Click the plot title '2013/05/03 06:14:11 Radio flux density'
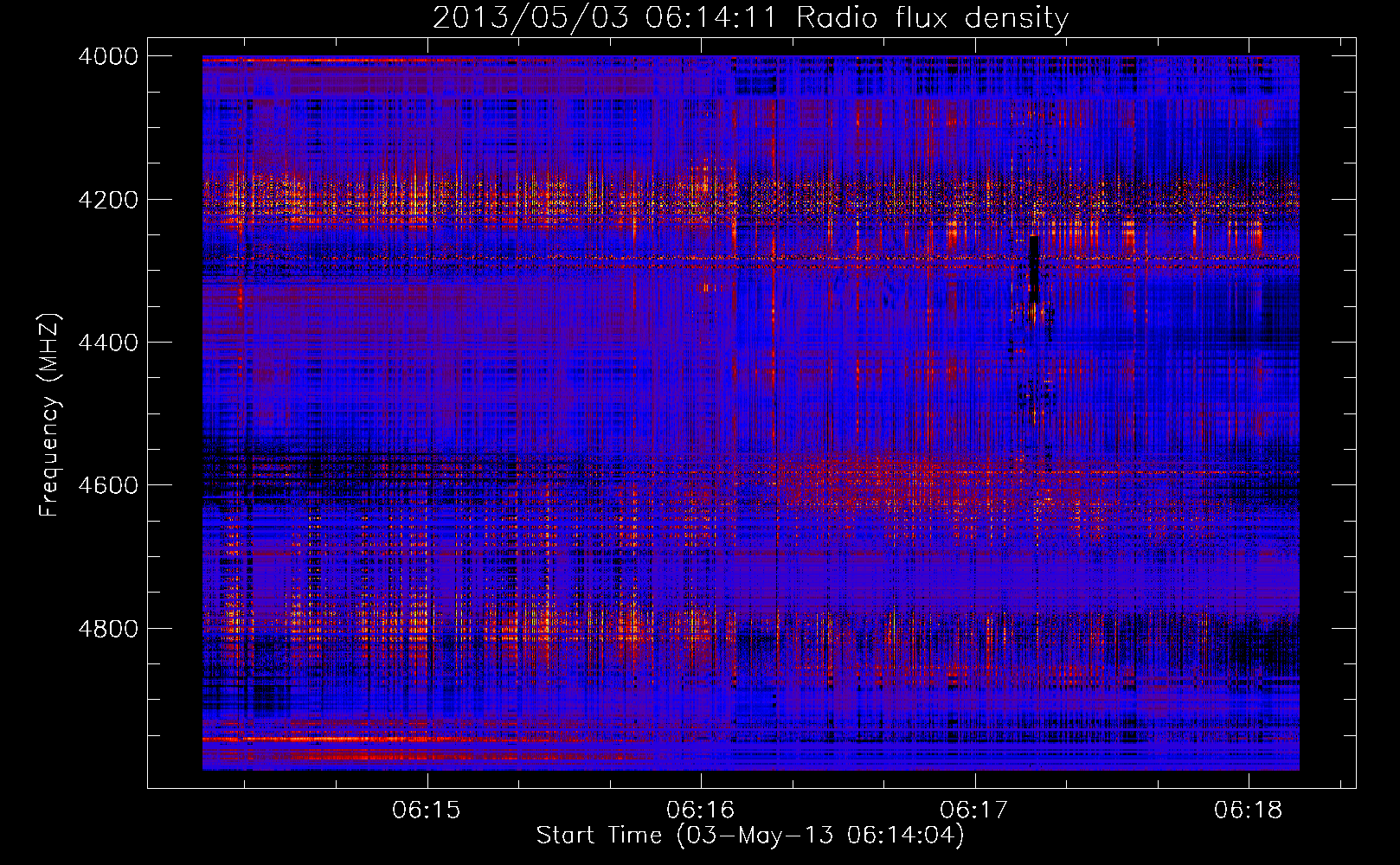The height and width of the screenshot is (865, 1400). point(750,17)
